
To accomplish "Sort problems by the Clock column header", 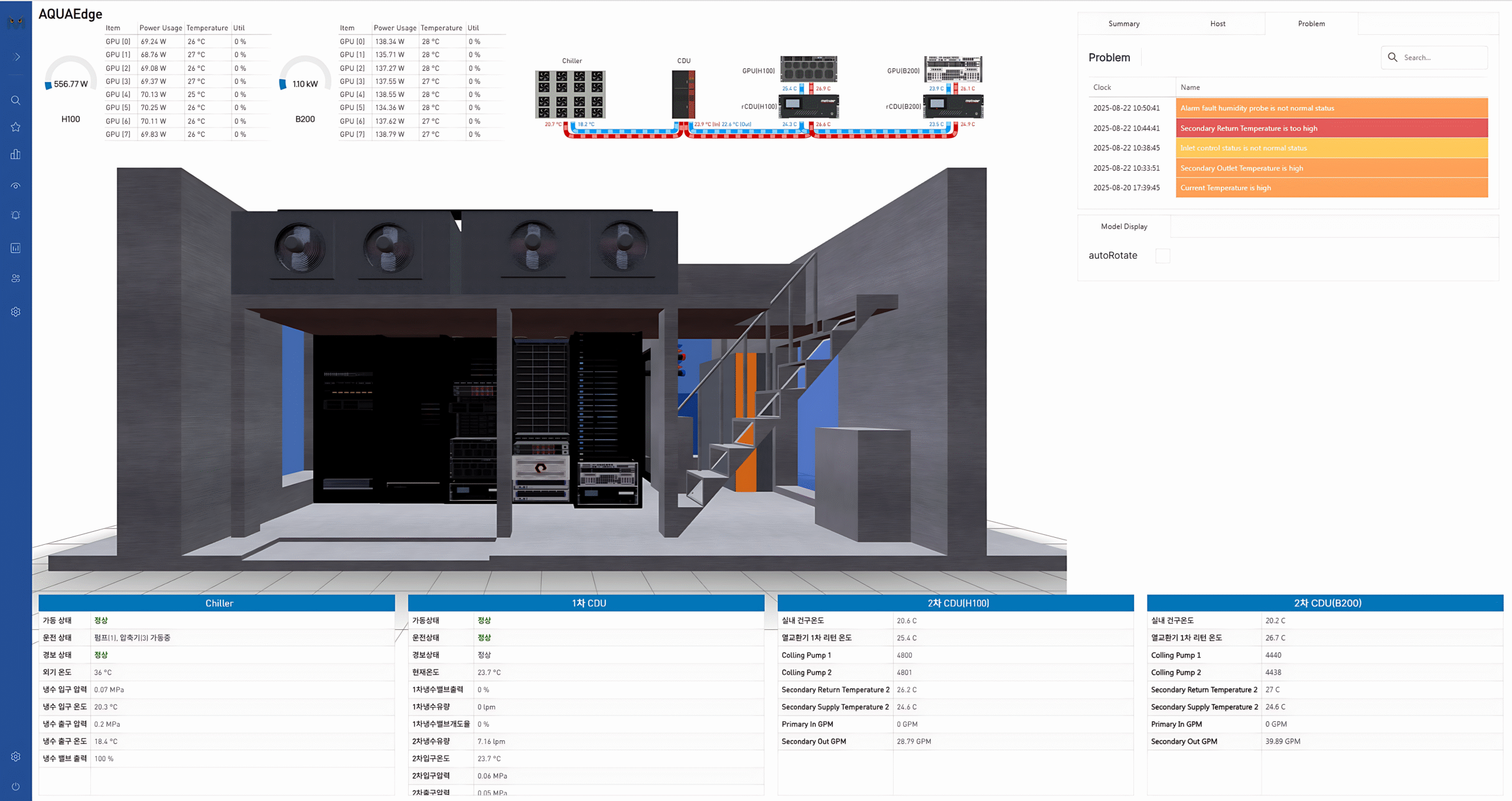I will tap(1102, 87).
